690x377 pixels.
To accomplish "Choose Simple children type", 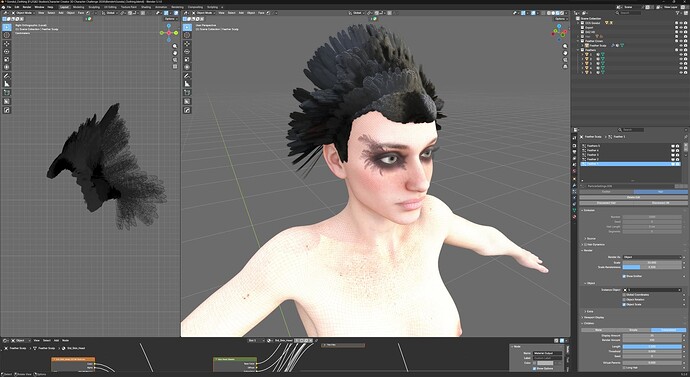I will click(633, 330).
